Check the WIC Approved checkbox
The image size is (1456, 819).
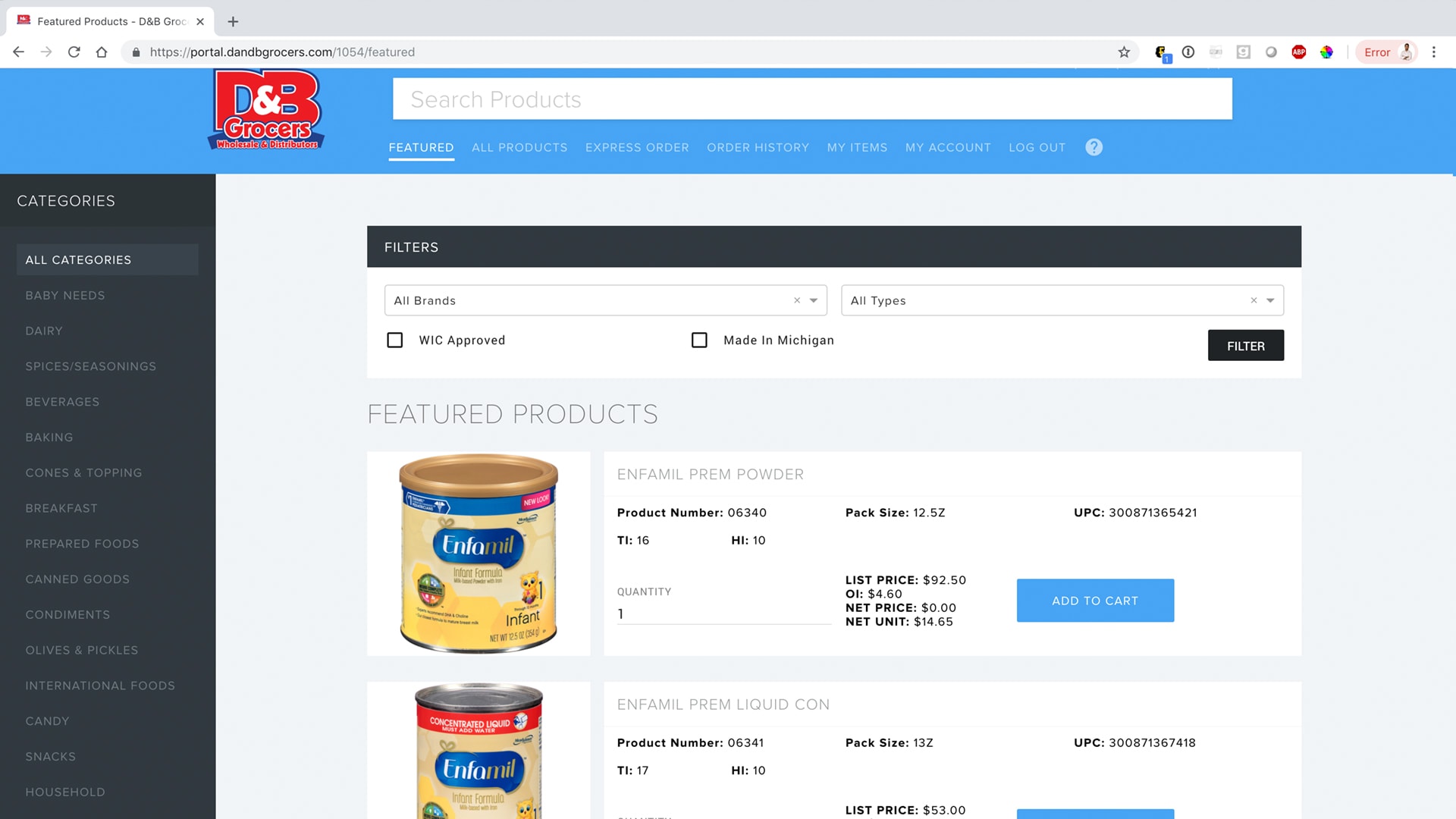(395, 340)
